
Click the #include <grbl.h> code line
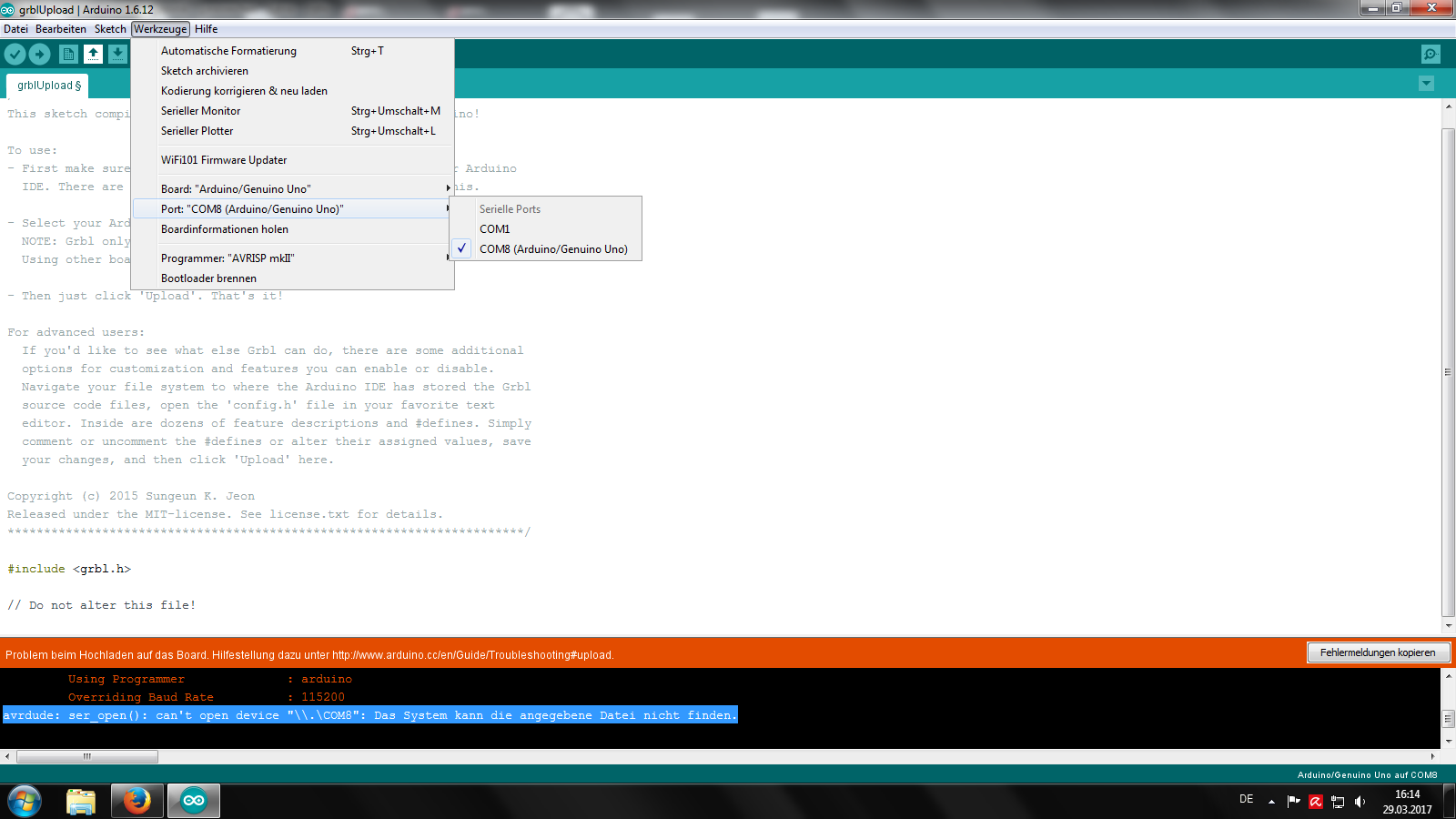tap(69, 569)
